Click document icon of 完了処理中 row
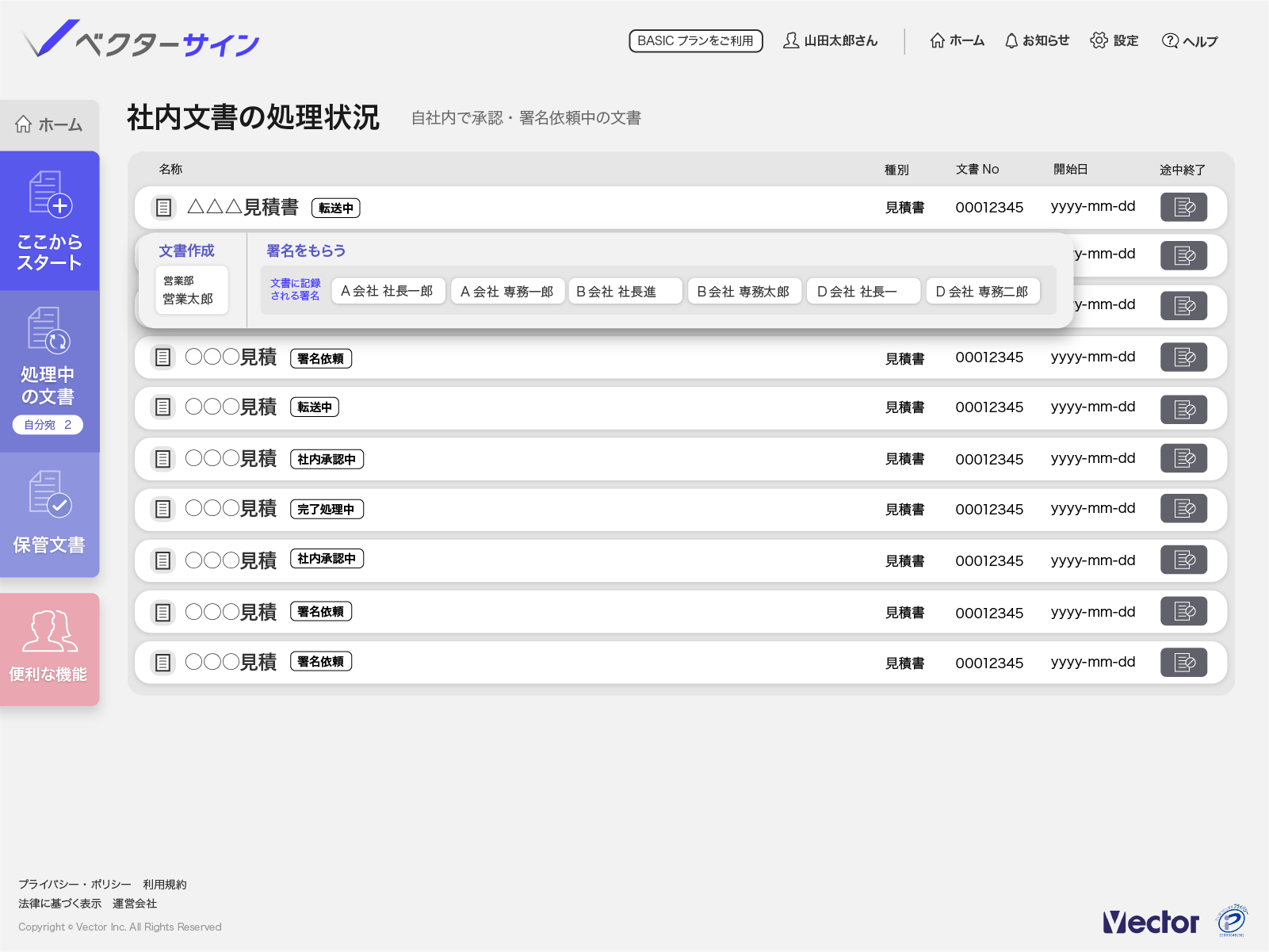The image size is (1269, 952). click(x=162, y=509)
